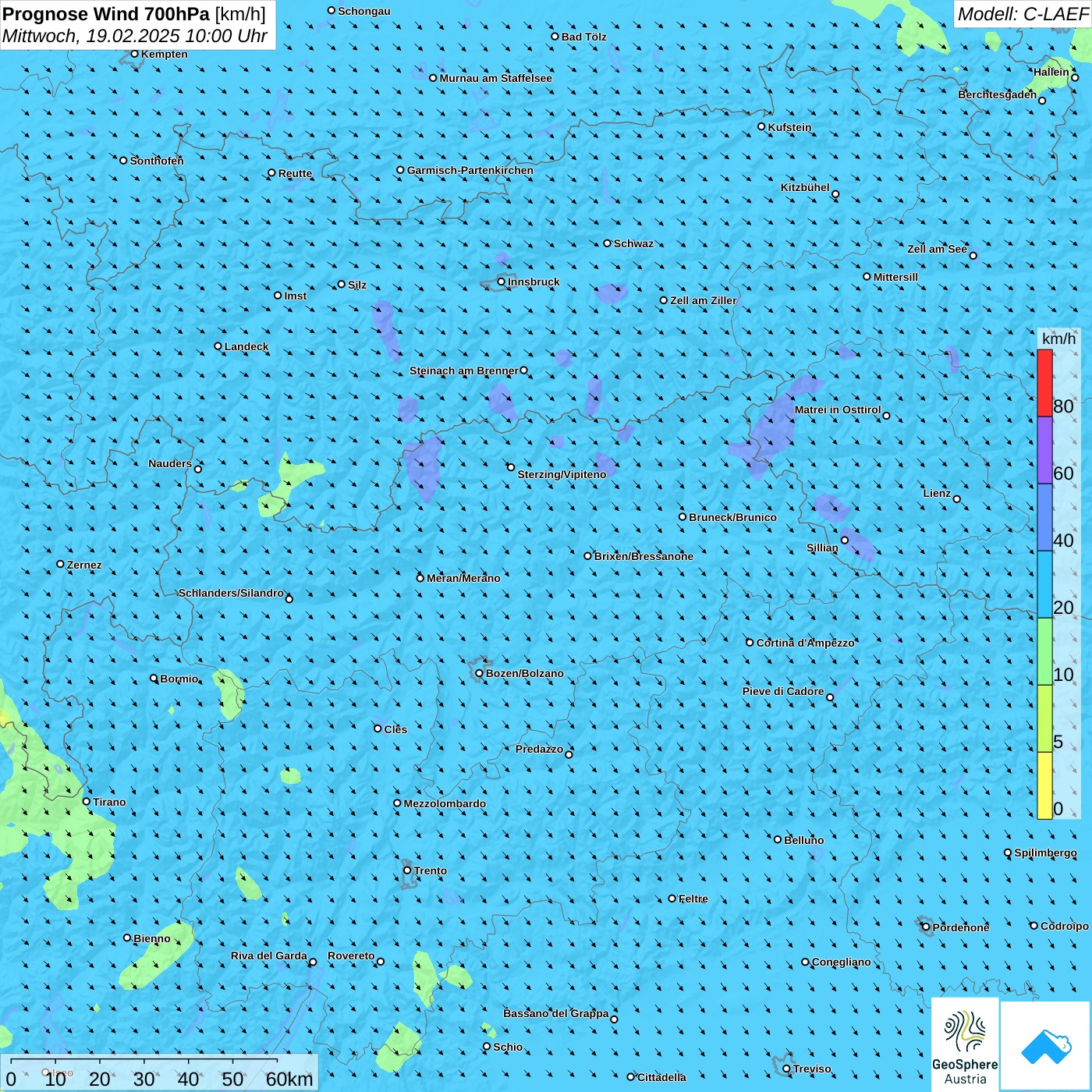Click the Bormio city label

point(179,679)
